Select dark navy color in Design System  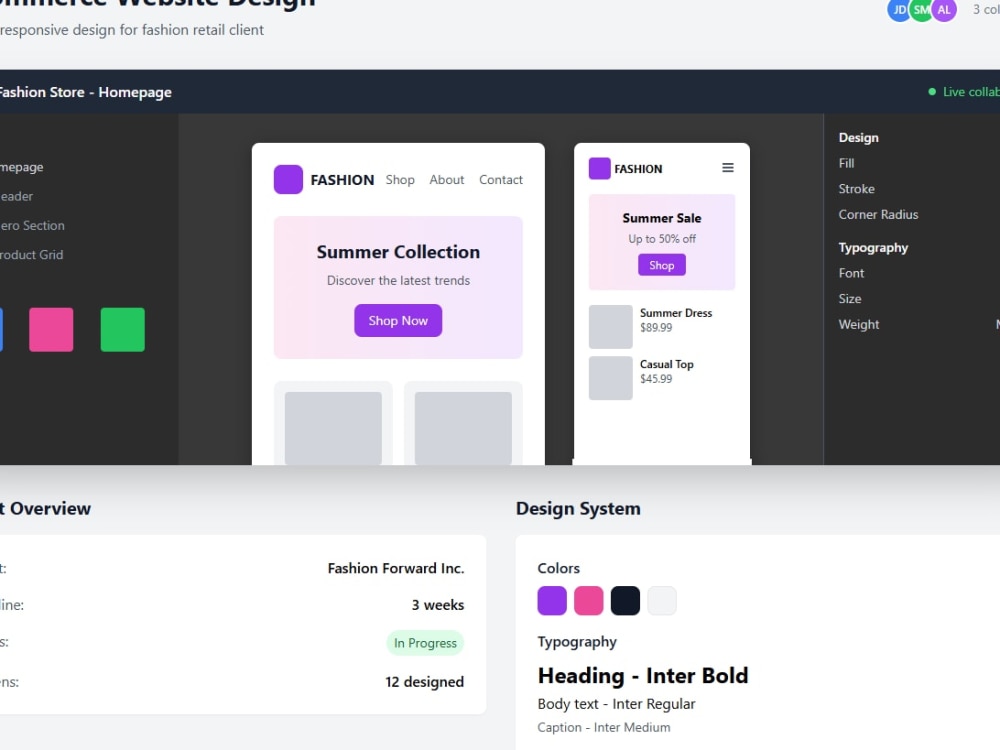[625, 601]
